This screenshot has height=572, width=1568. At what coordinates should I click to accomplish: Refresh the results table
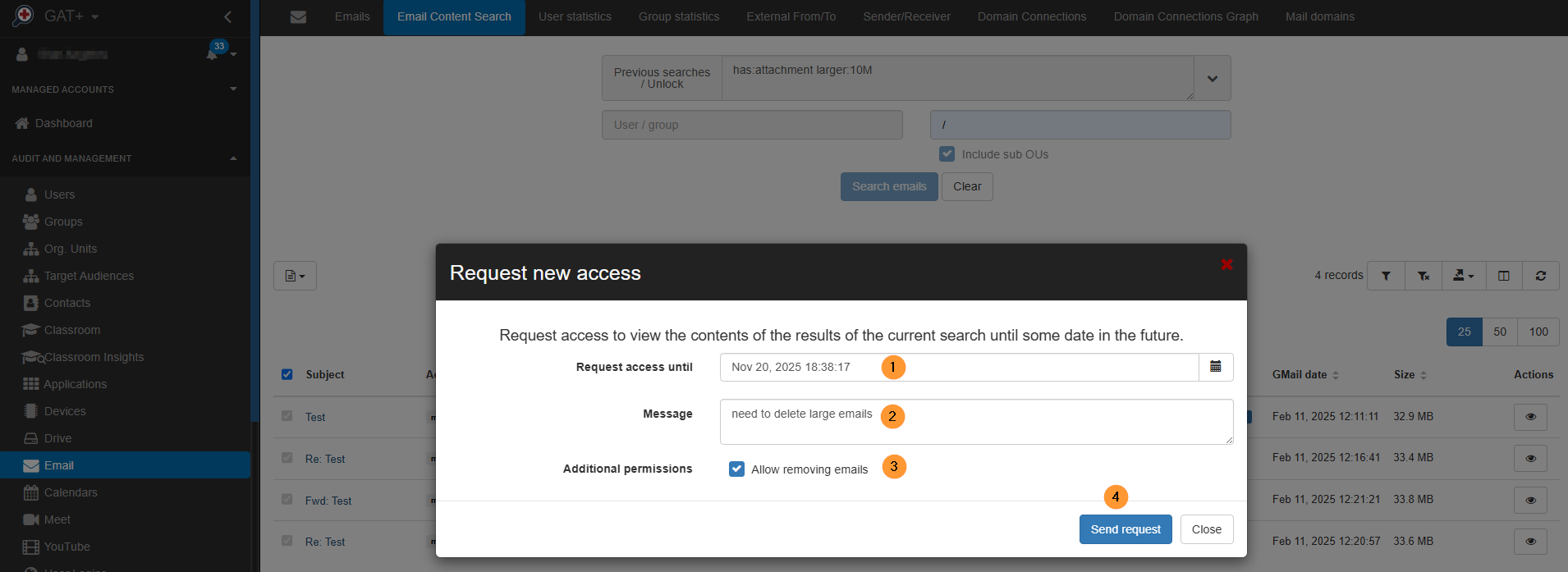pyautogui.click(x=1541, y=275)
